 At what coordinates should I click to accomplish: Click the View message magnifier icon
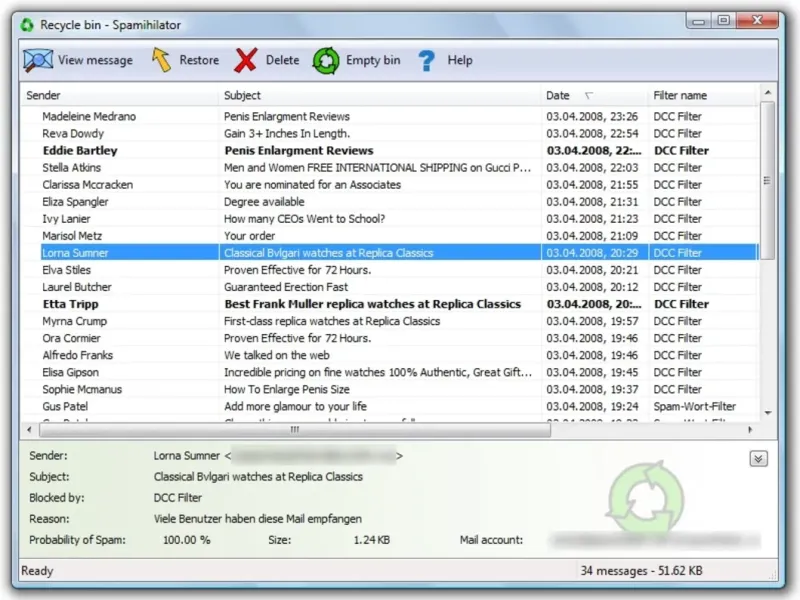click(x=38, y=60)
